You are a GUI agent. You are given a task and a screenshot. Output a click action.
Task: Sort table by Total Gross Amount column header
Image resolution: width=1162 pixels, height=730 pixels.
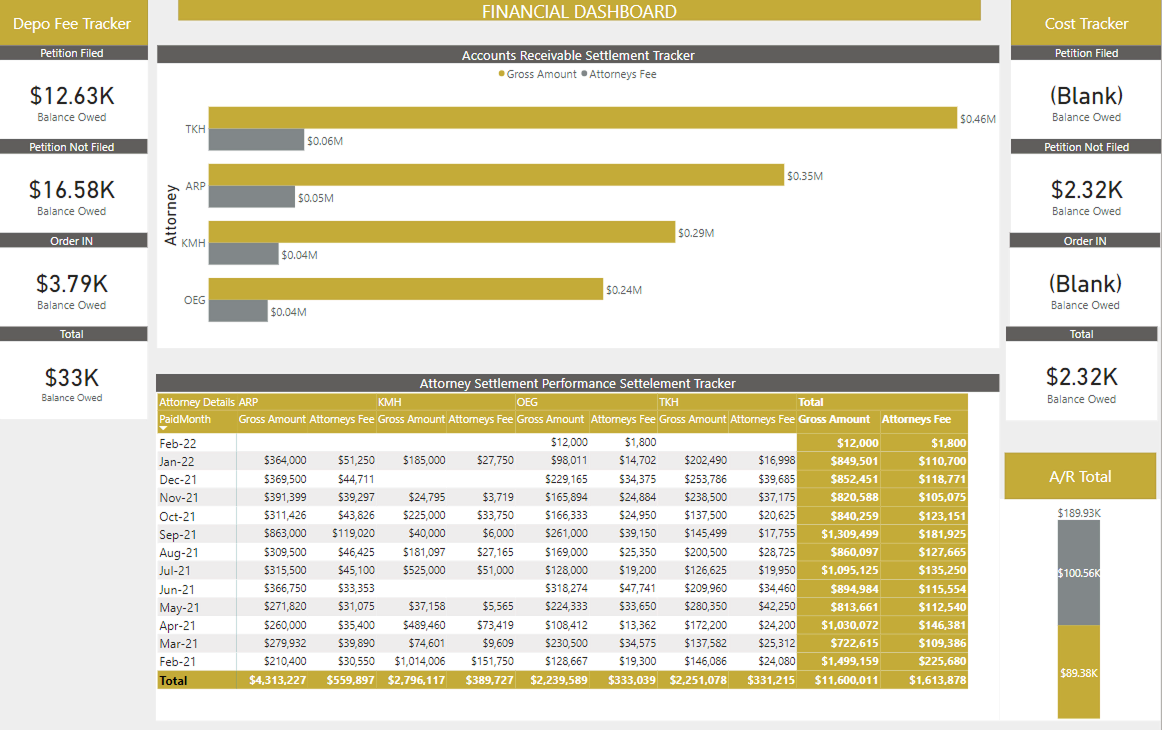tap(834, 419)
